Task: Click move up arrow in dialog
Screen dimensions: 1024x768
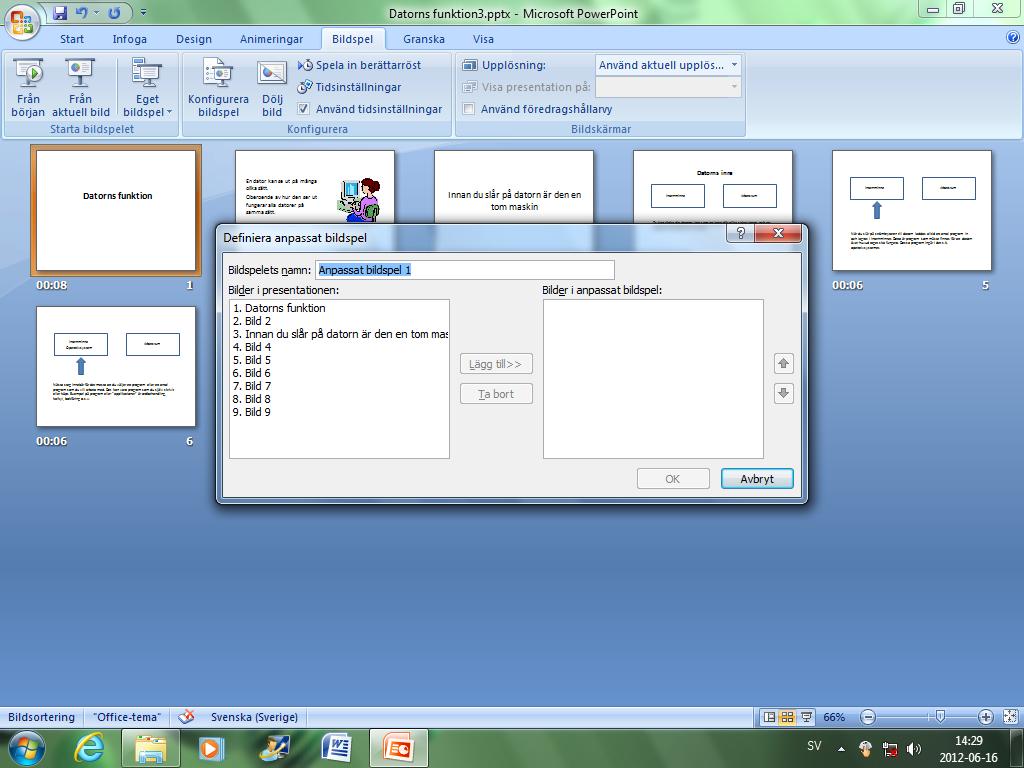Action: click(x=784, y=363)
